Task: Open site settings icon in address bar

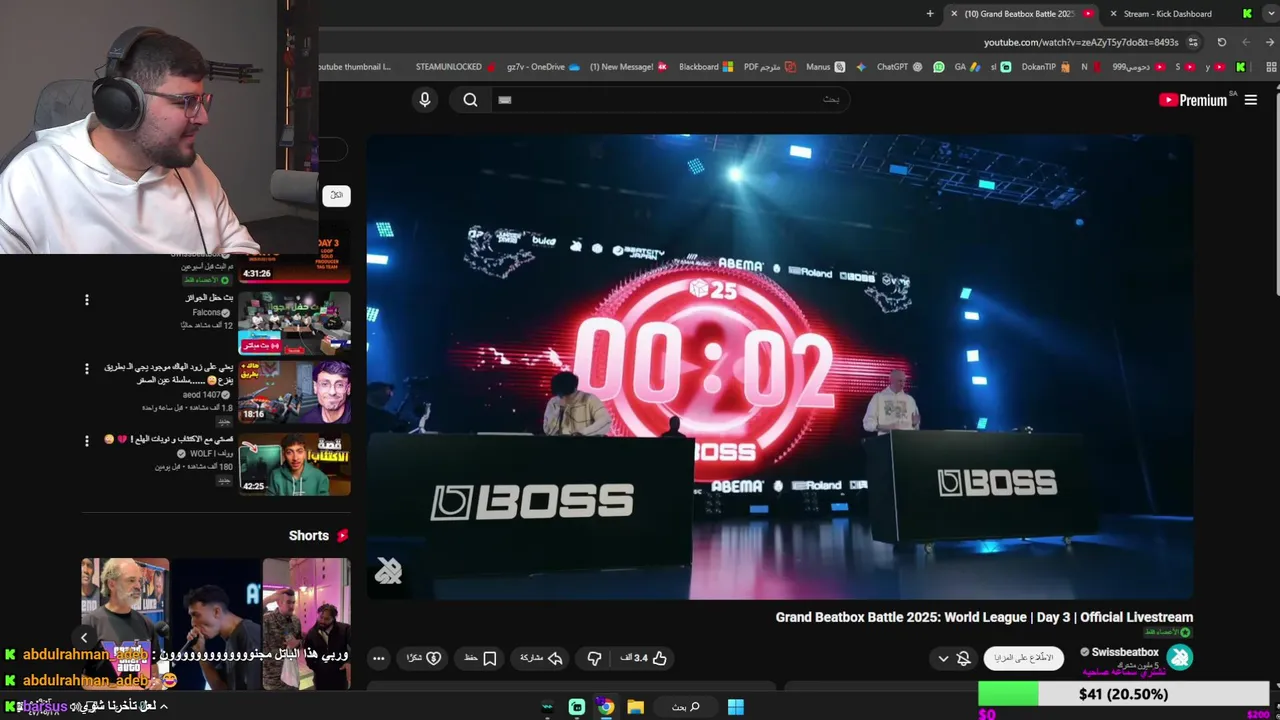Action: click(1193, 42)
